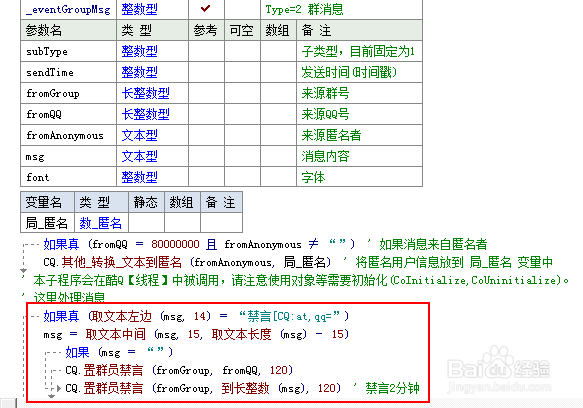This screenshot has height=408, width=583.
Task: Select the comment '禁言2分钟'
Action: tap(392, 388)
